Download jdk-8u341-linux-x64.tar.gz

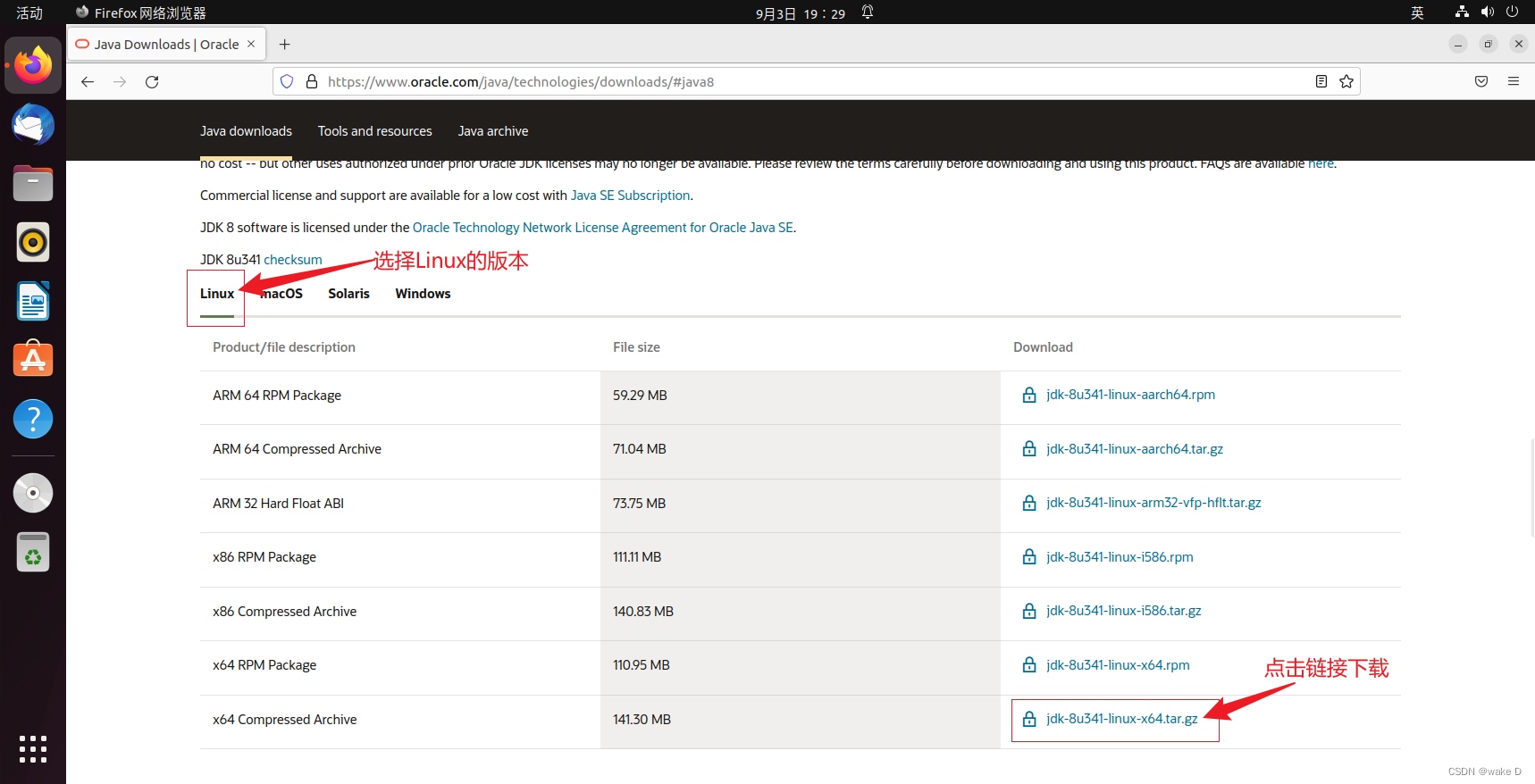(x=1122, y=719)
